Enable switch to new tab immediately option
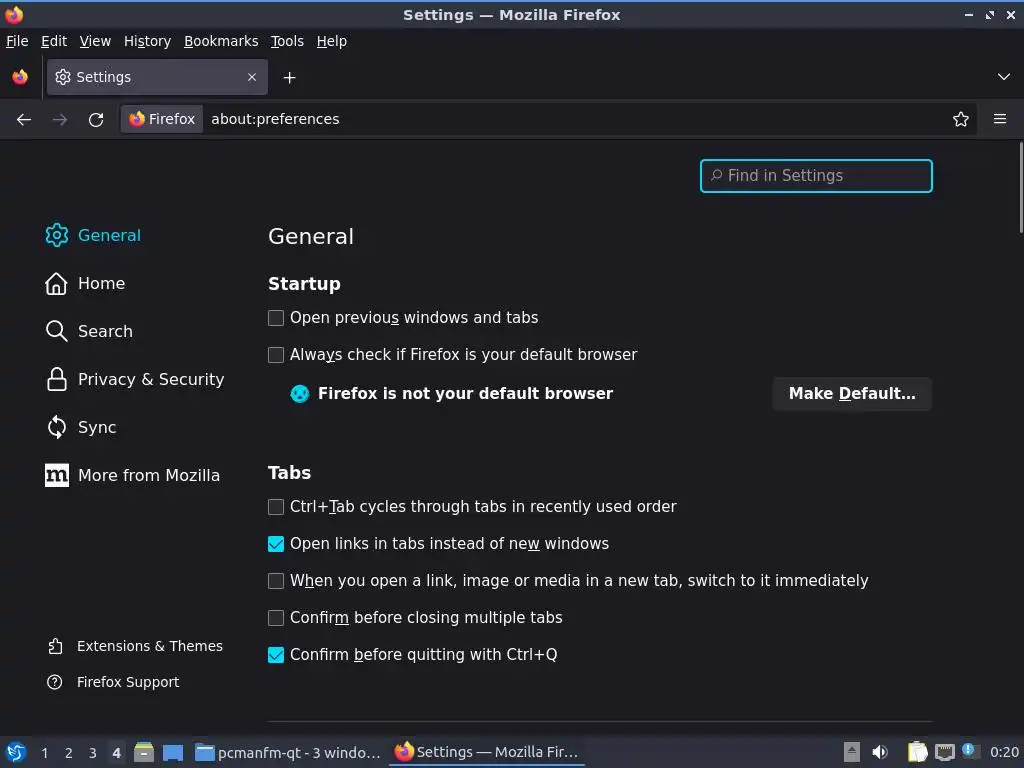This screenshot has height=768, width=1024. (276, 581)
